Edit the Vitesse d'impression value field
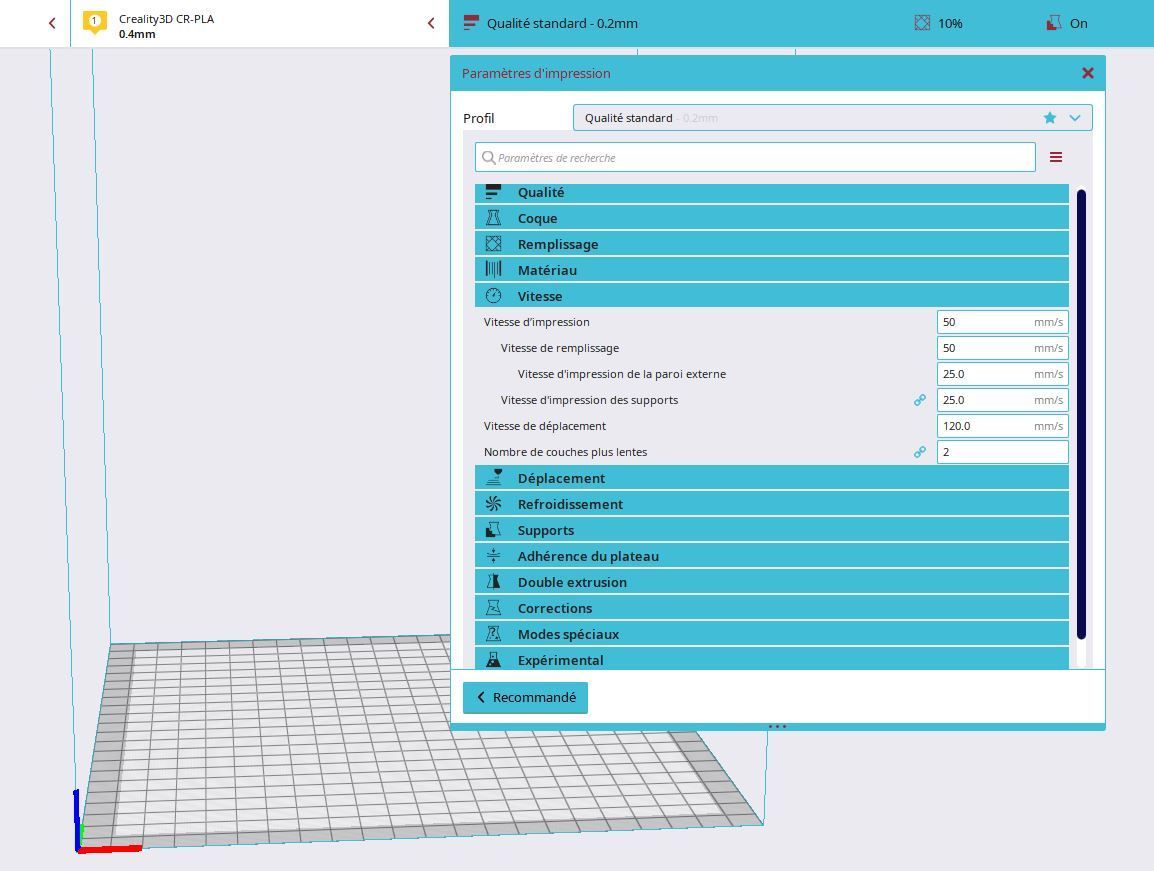Viewport: 1154px width, 871px height. (x=985, y=322)
